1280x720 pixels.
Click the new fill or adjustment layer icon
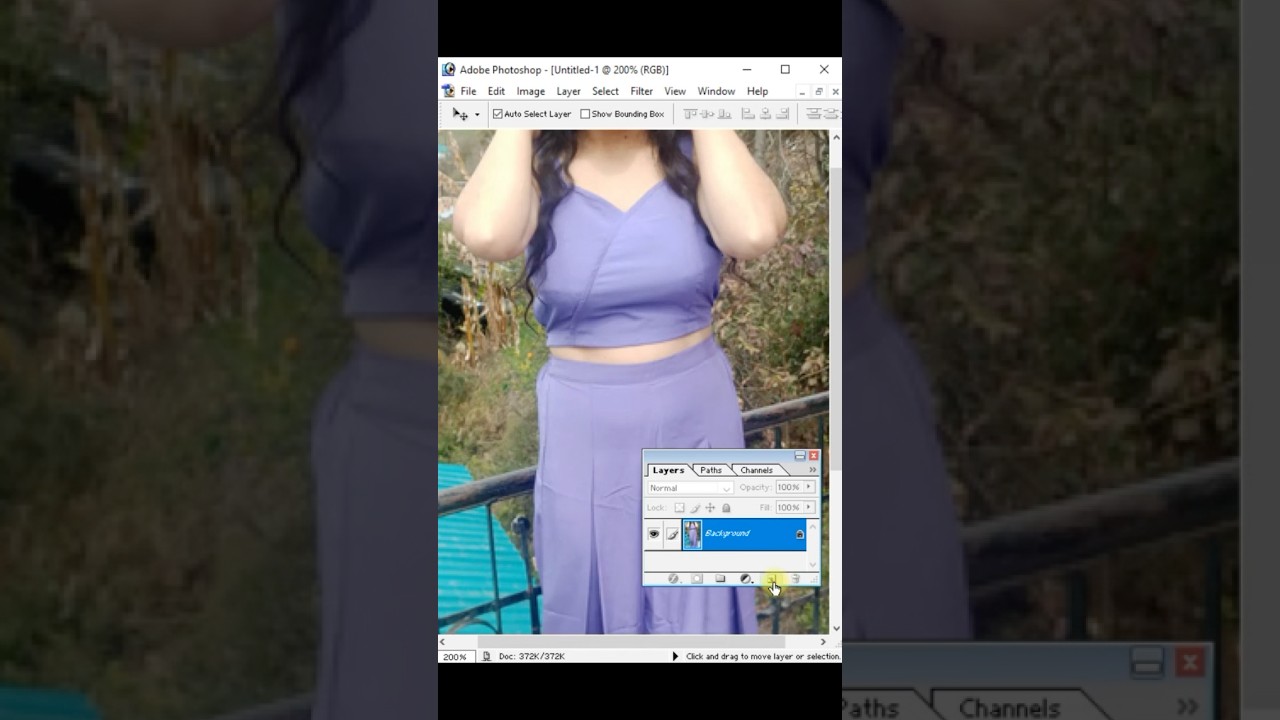point(746,579)
